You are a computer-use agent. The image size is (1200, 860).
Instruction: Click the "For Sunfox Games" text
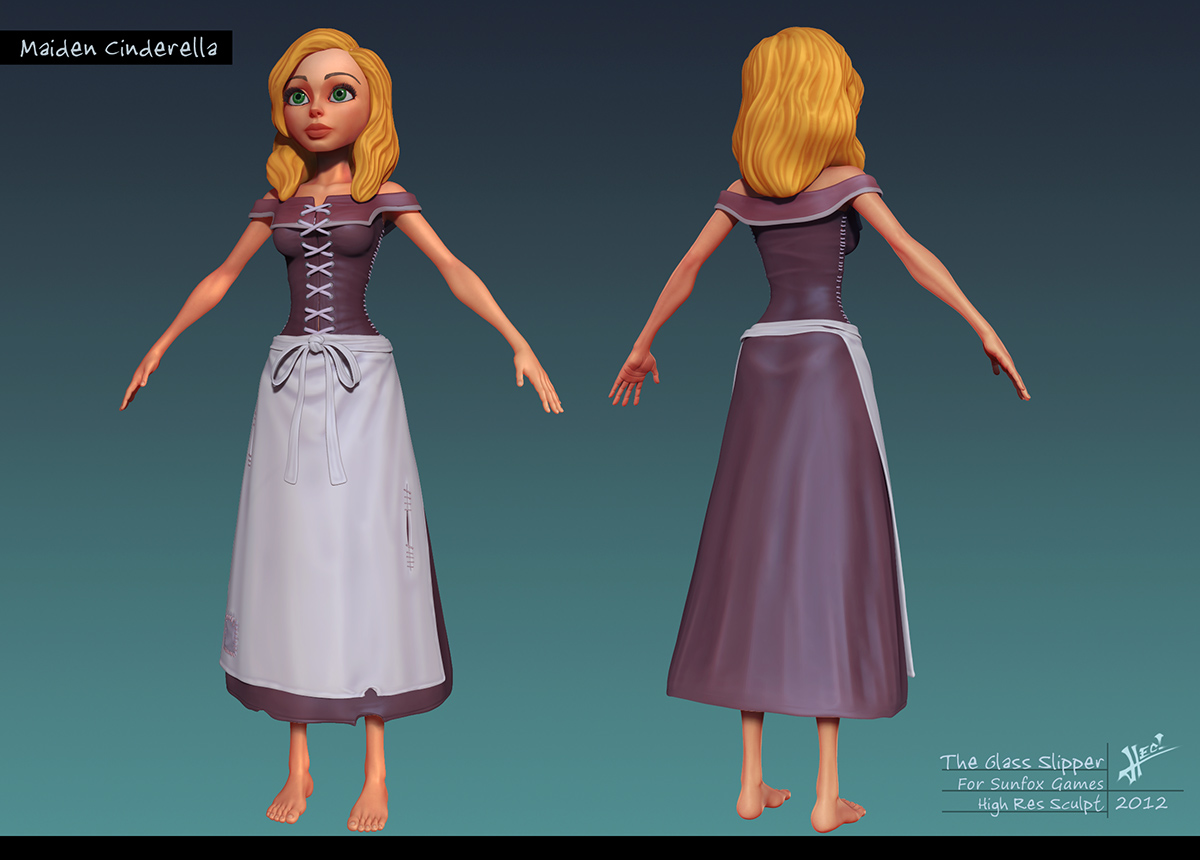(x=1030, y=783)
